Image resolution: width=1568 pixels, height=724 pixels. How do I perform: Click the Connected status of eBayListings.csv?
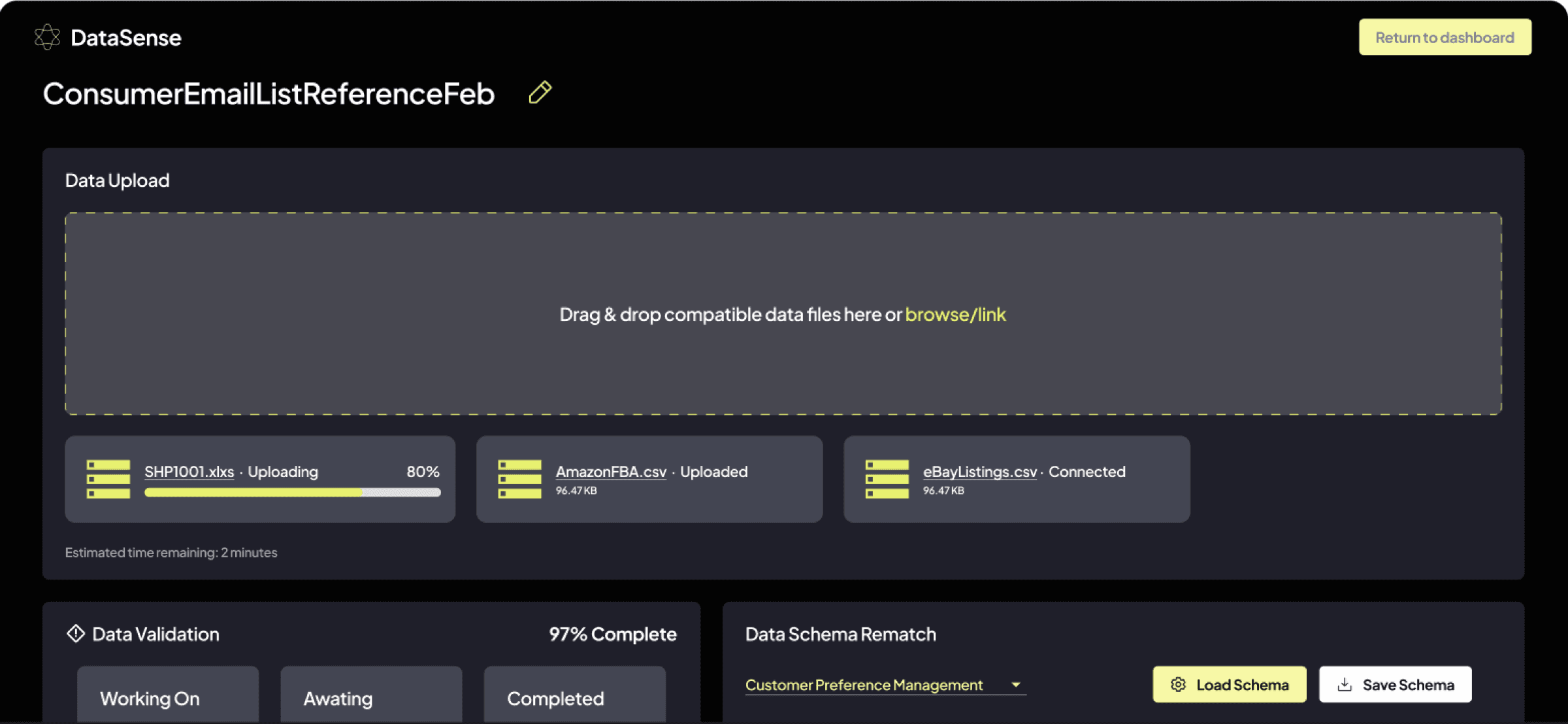(1087, 472)
